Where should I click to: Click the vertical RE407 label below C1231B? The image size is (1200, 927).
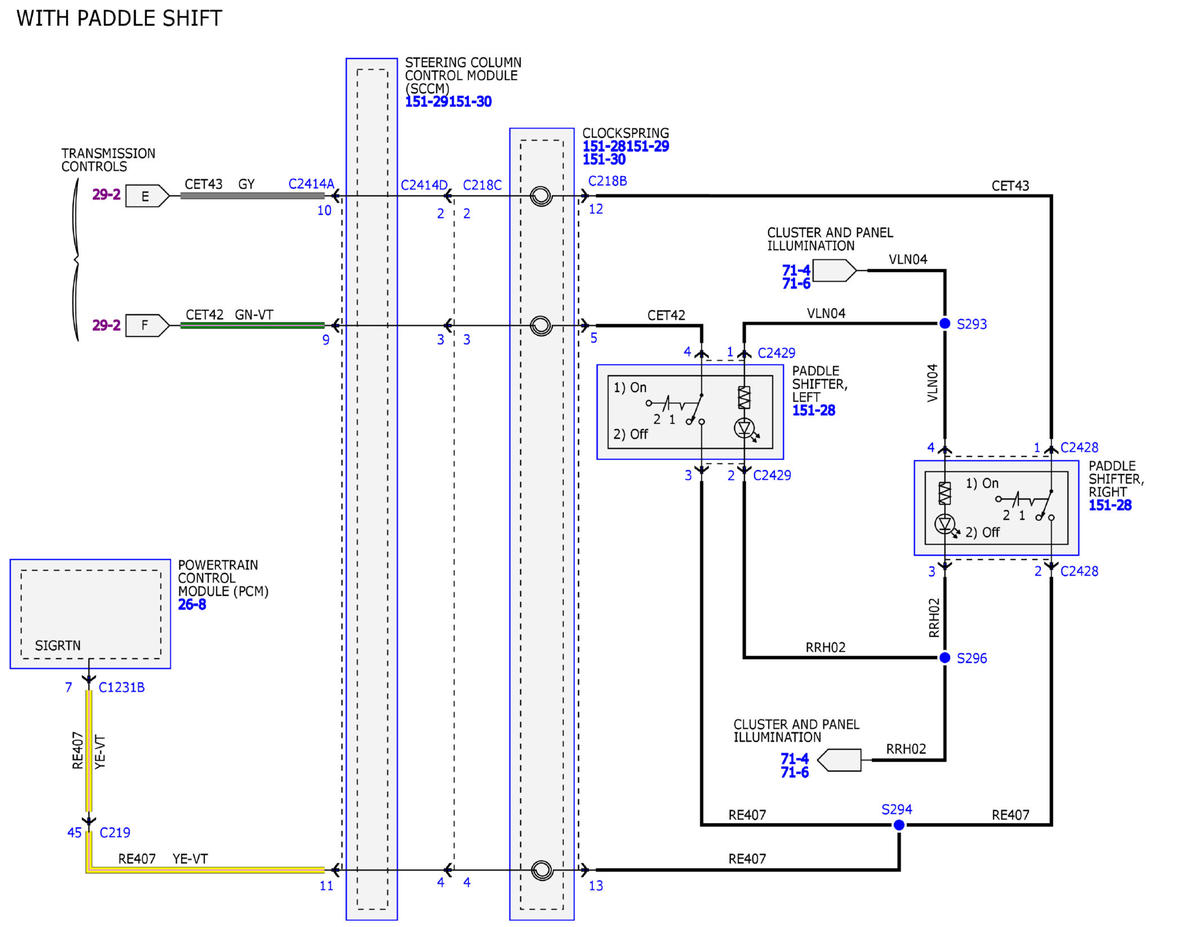click(77, 751)
